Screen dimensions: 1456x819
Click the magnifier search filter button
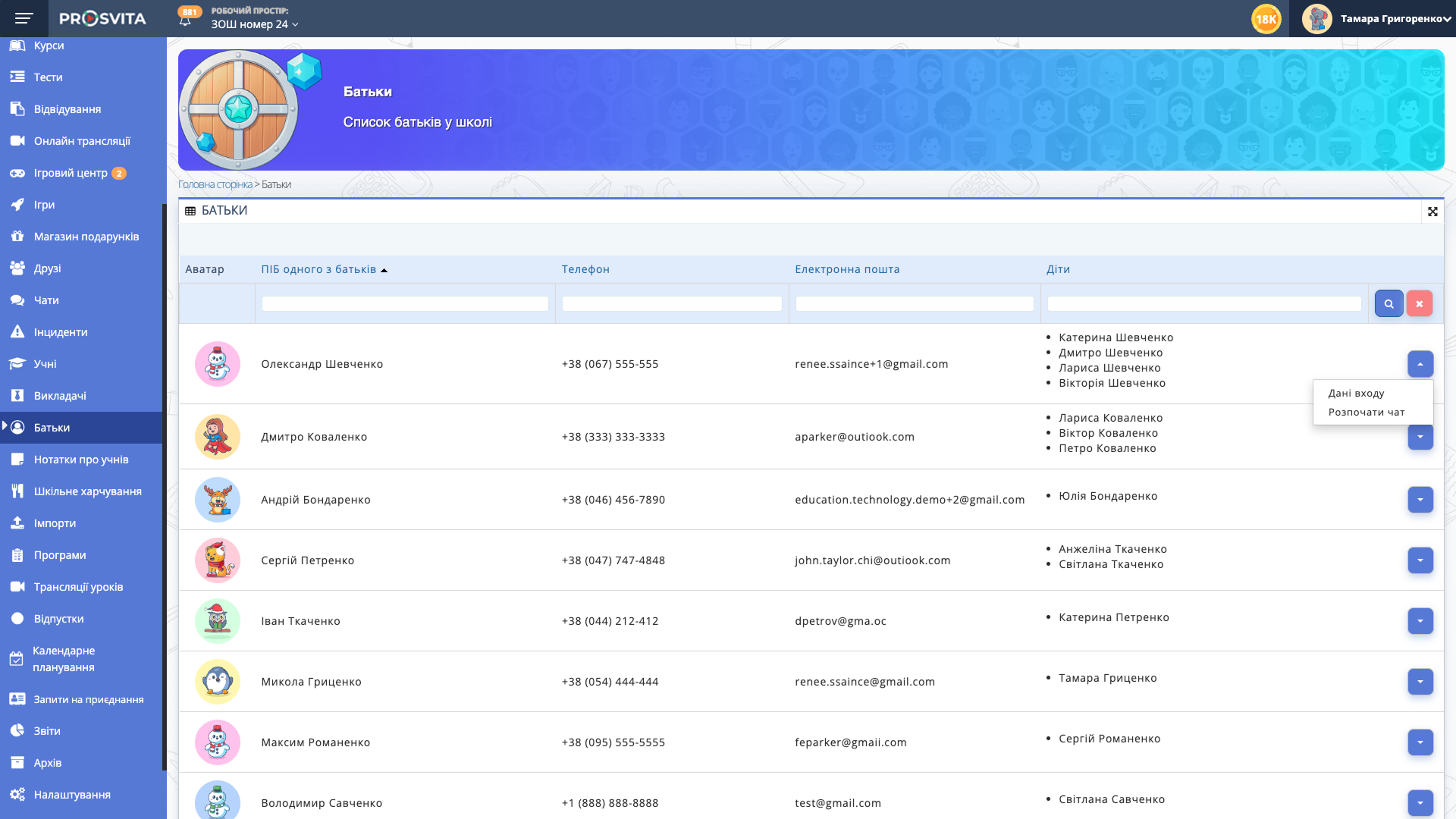[x=1389, y=303]
